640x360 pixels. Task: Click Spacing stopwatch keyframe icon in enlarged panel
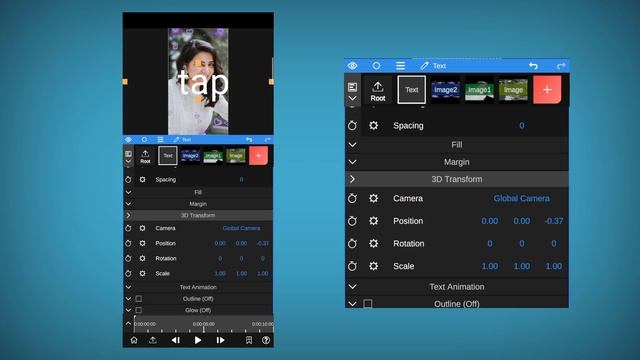coord(352,126)
